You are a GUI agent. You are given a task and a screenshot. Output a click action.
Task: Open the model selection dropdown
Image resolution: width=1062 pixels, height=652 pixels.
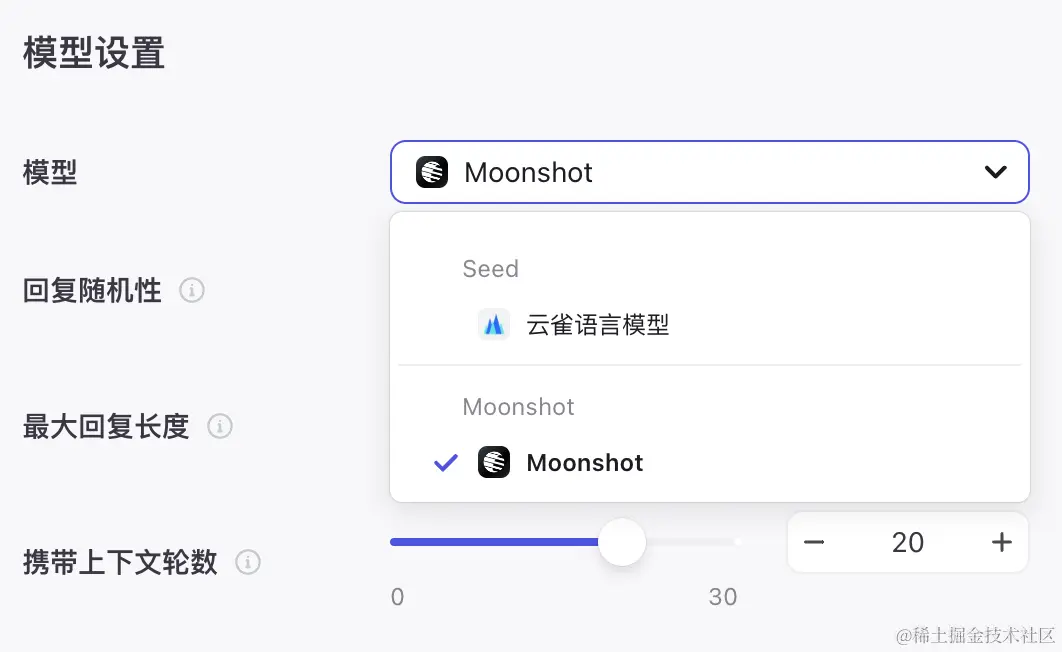click(710, 172)
